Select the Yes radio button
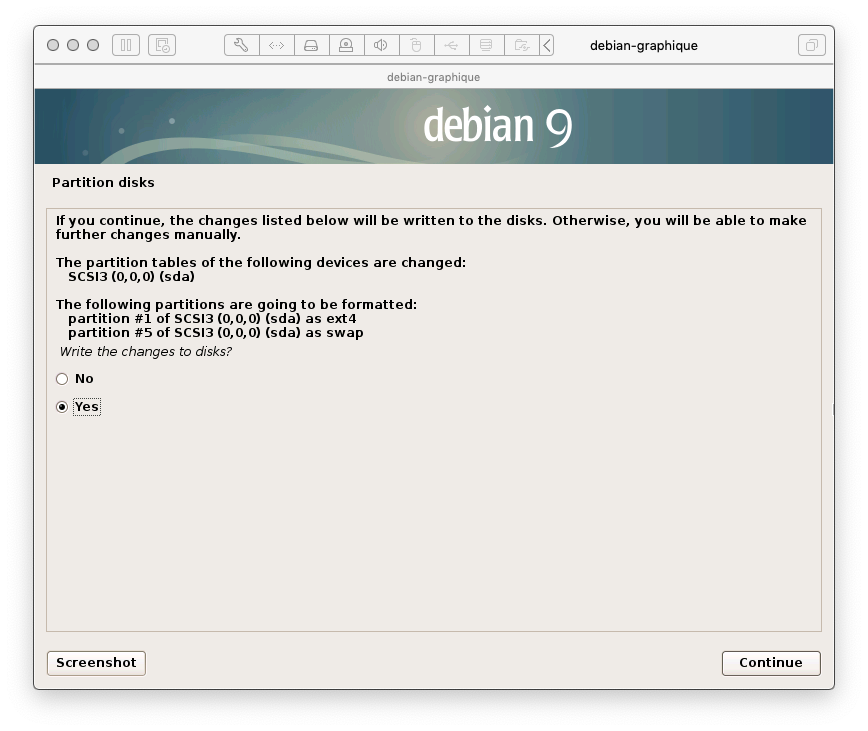 (x=62, y=407)
